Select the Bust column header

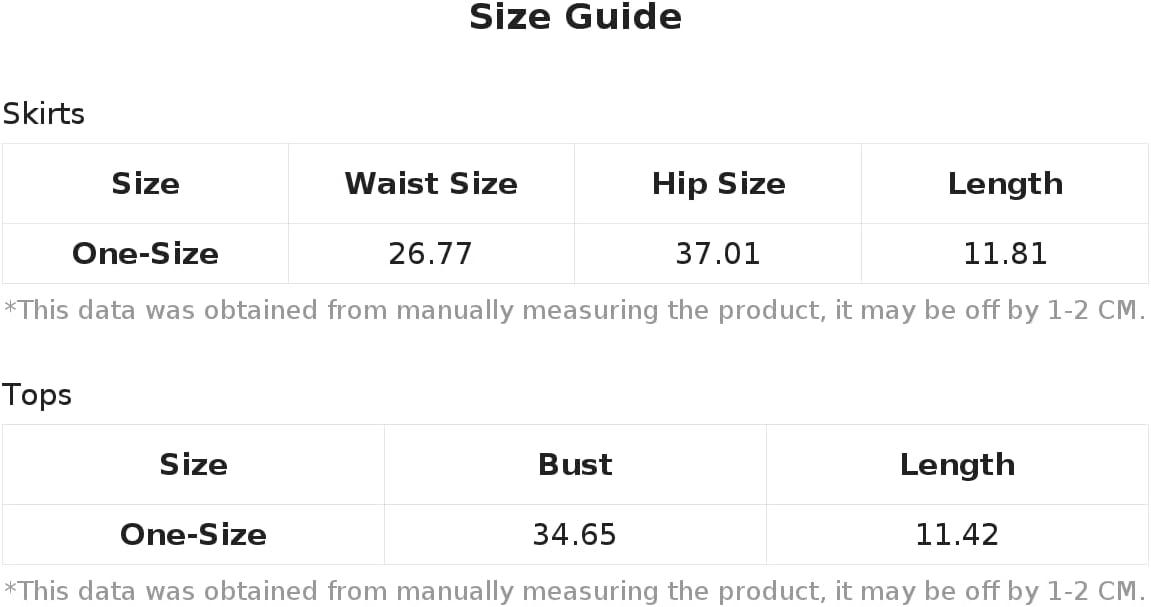coord(575,465)
